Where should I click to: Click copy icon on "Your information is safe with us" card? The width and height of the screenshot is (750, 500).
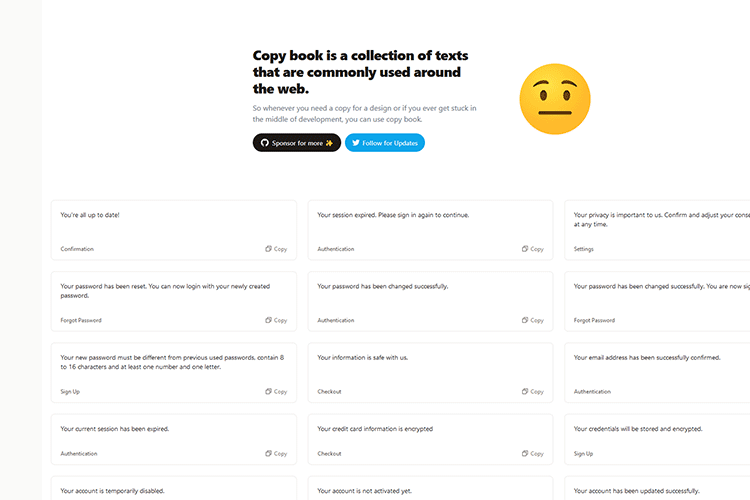[532, 392]
